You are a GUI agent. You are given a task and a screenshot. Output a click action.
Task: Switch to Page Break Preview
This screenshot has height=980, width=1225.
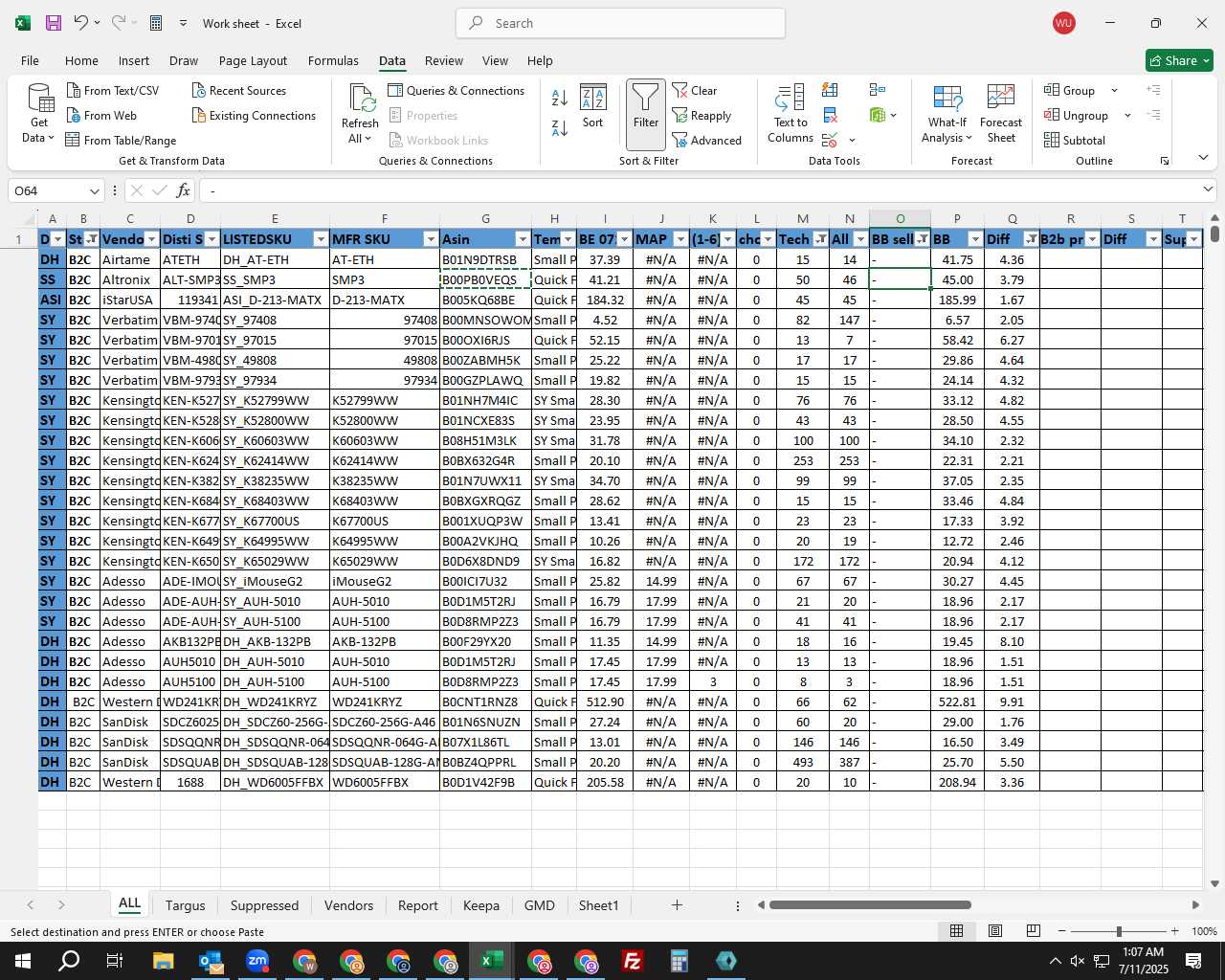coord(1033,931)
